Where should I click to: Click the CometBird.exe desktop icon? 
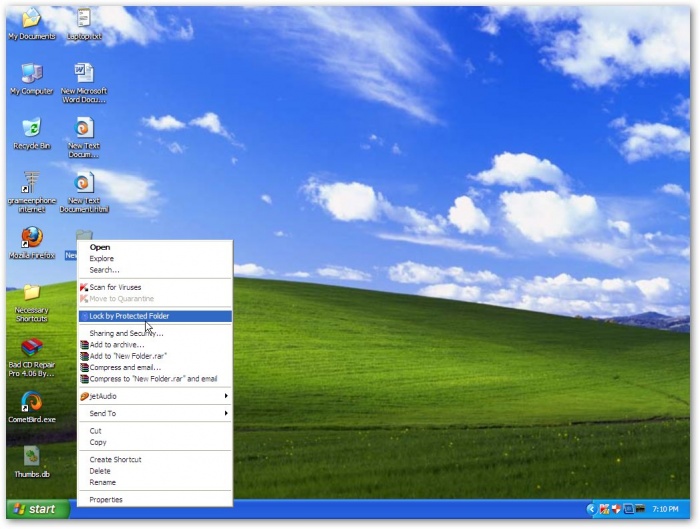pos(31,402)
